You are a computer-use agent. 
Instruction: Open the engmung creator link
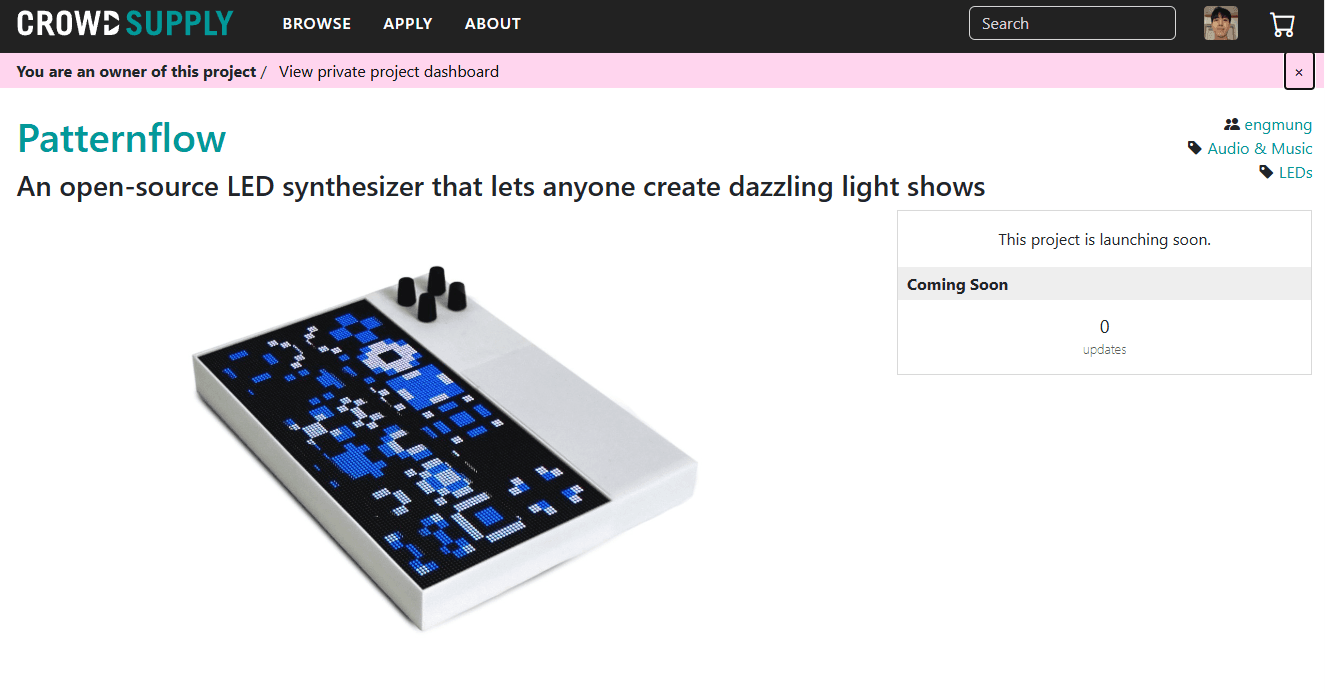[1278, 125]
